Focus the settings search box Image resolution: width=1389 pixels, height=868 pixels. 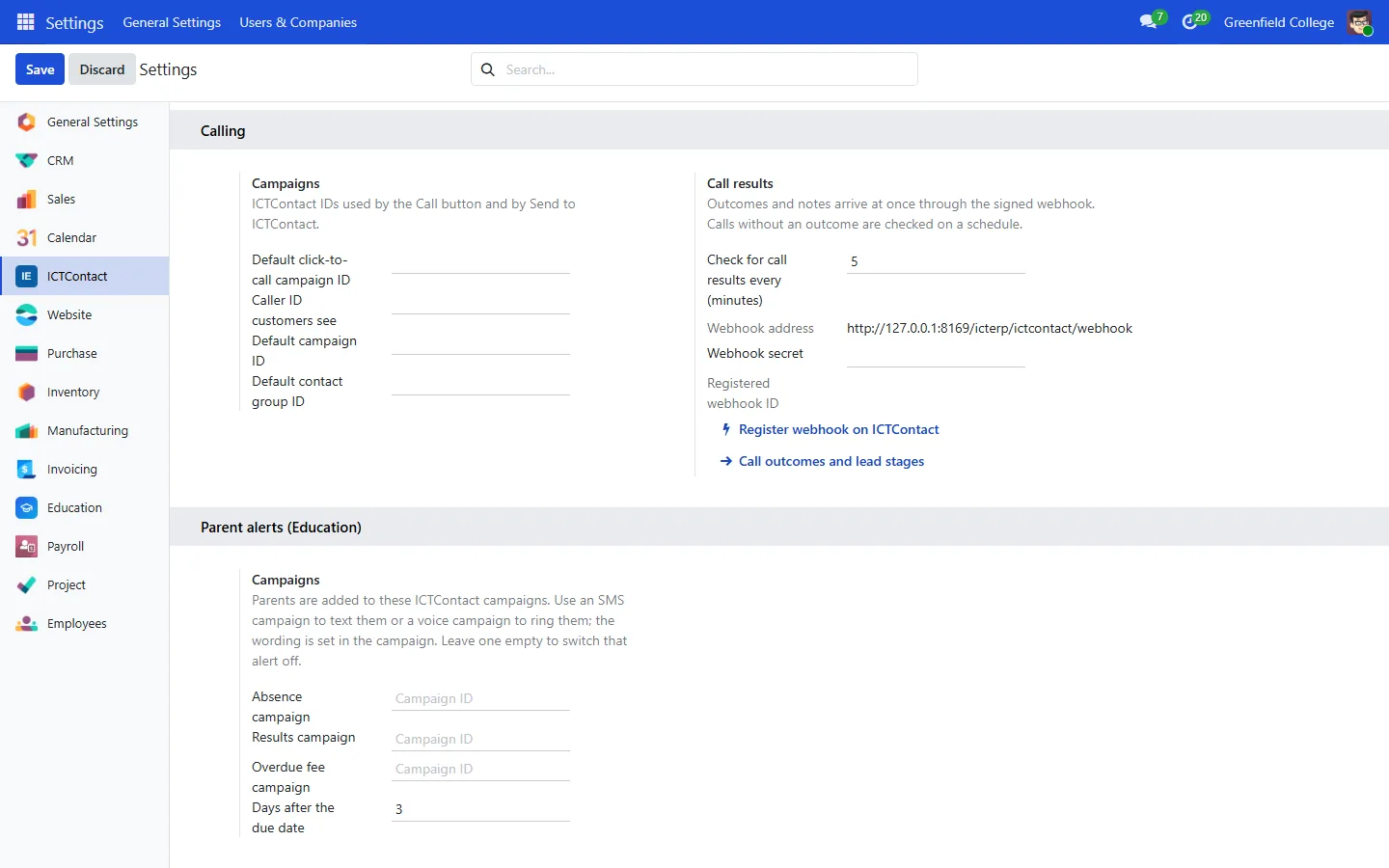point(694,69)
